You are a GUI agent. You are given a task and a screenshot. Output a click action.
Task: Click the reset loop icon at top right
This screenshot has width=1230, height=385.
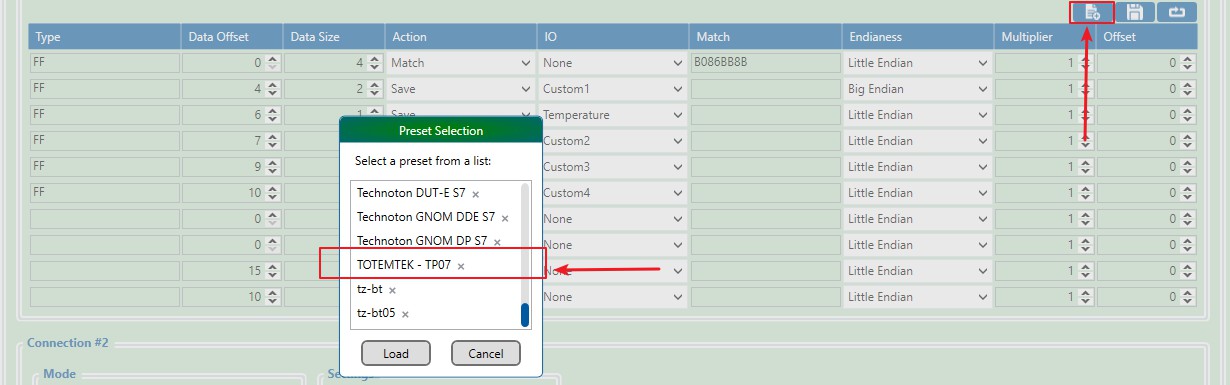(x=1177, y=13)
